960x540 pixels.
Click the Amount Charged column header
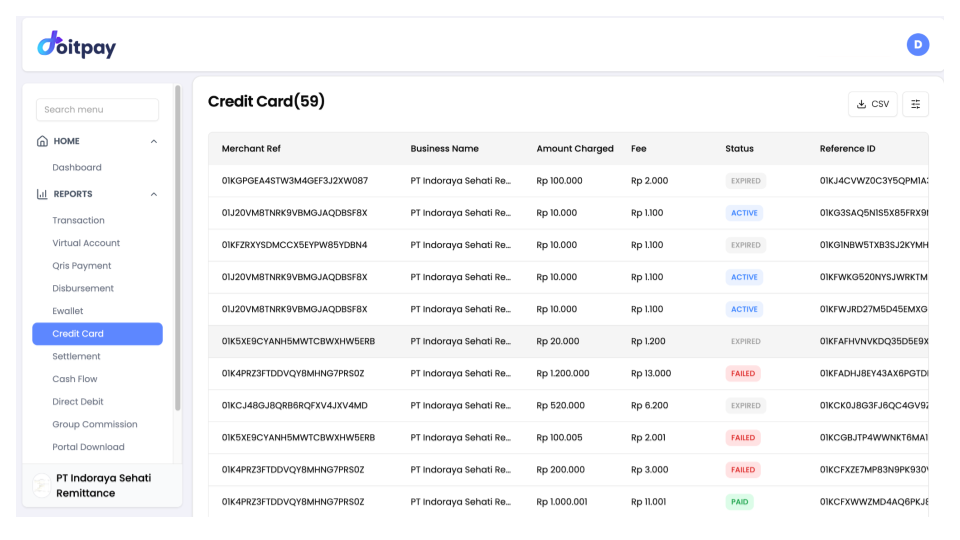click(x=575, y=149)
